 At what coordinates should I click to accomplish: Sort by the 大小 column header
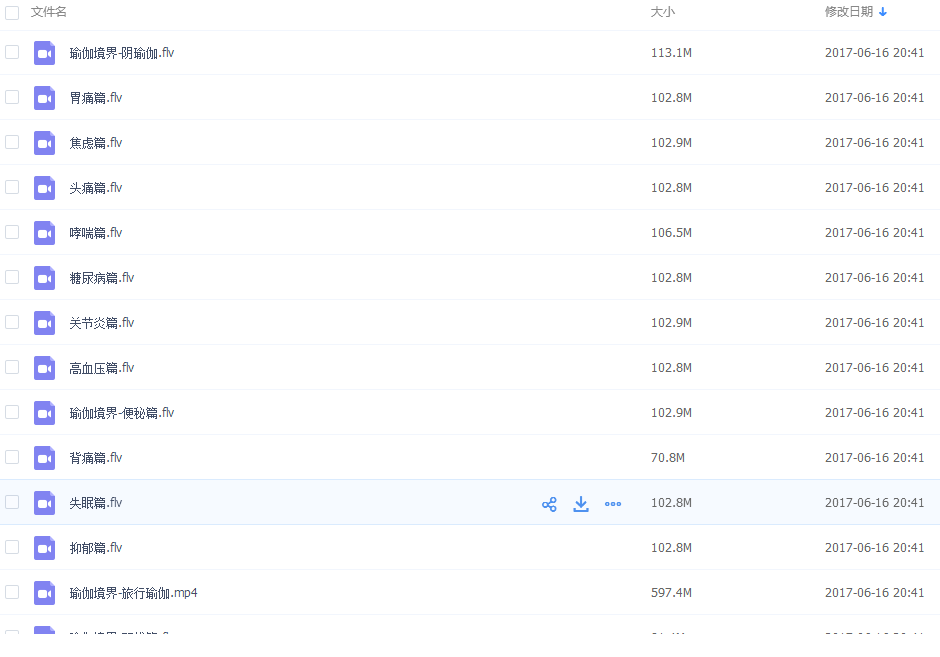662,12
